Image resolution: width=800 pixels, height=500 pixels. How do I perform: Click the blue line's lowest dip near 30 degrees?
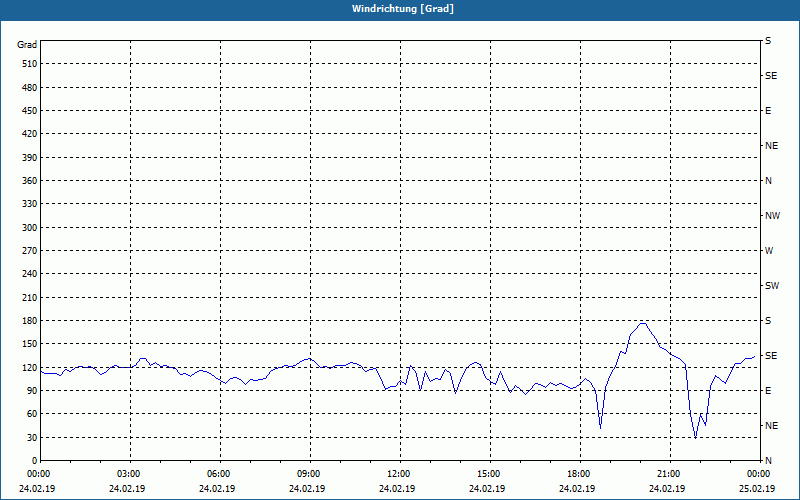[x=695, y=437]
